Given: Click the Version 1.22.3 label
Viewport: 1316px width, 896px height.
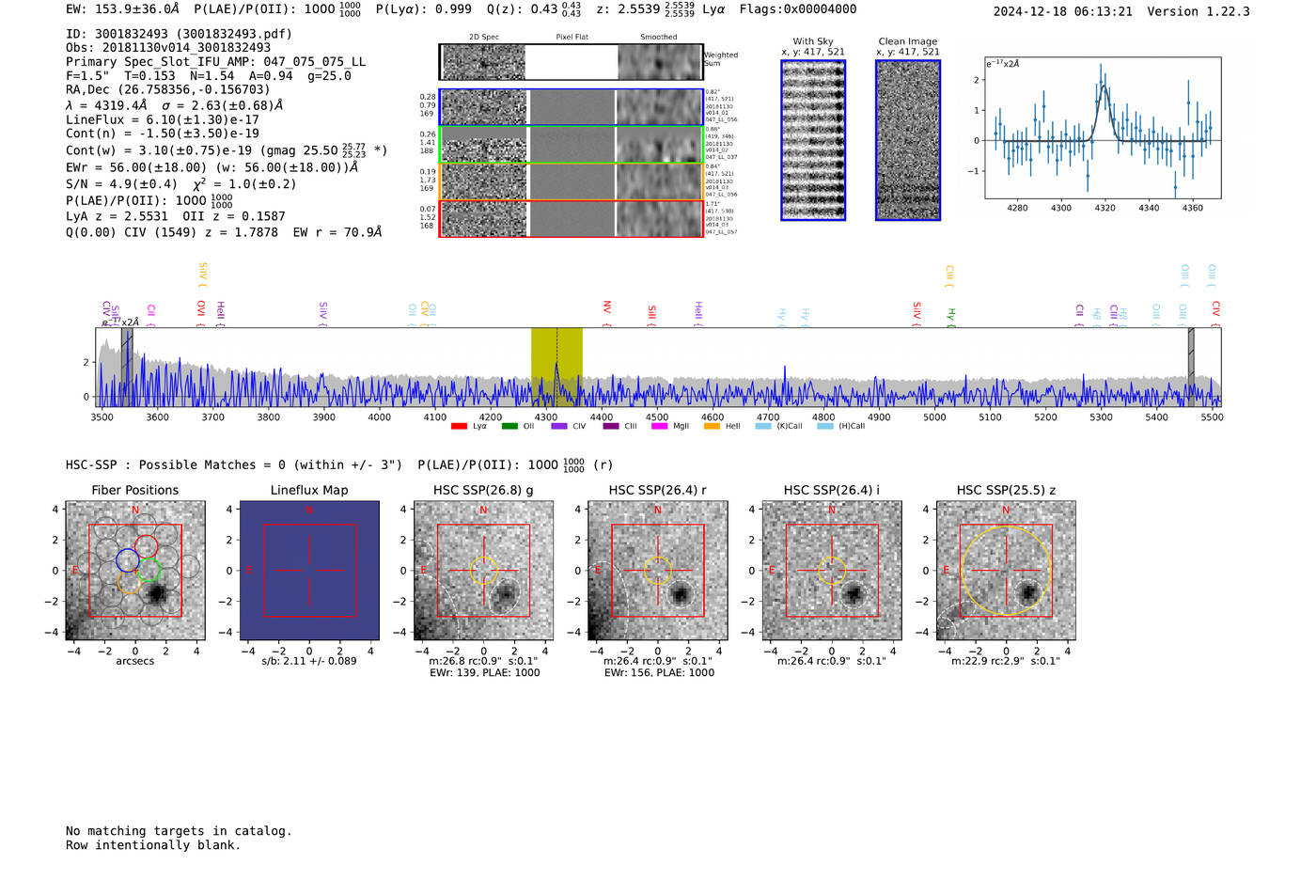Looking at the screenshot, I should tap(1198, 11).
